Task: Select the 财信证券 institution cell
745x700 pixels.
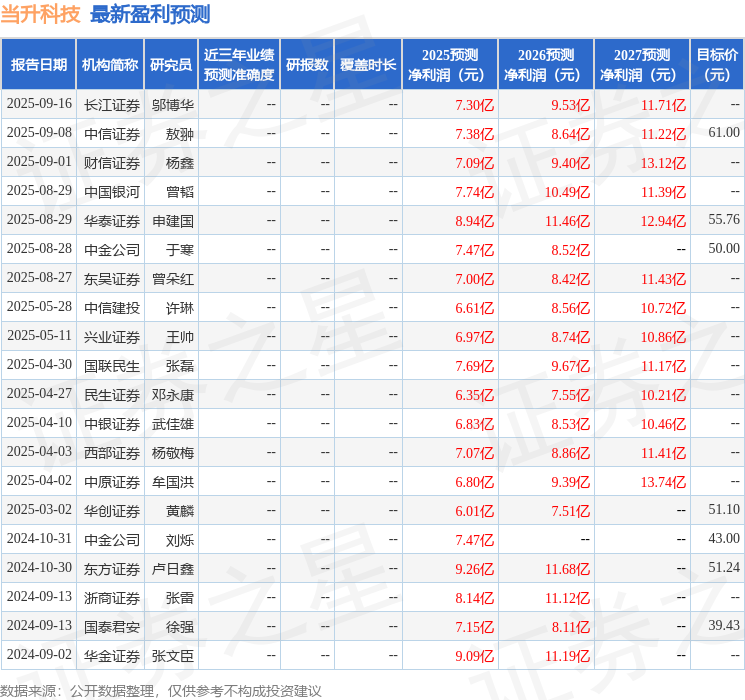Action: 112,163
